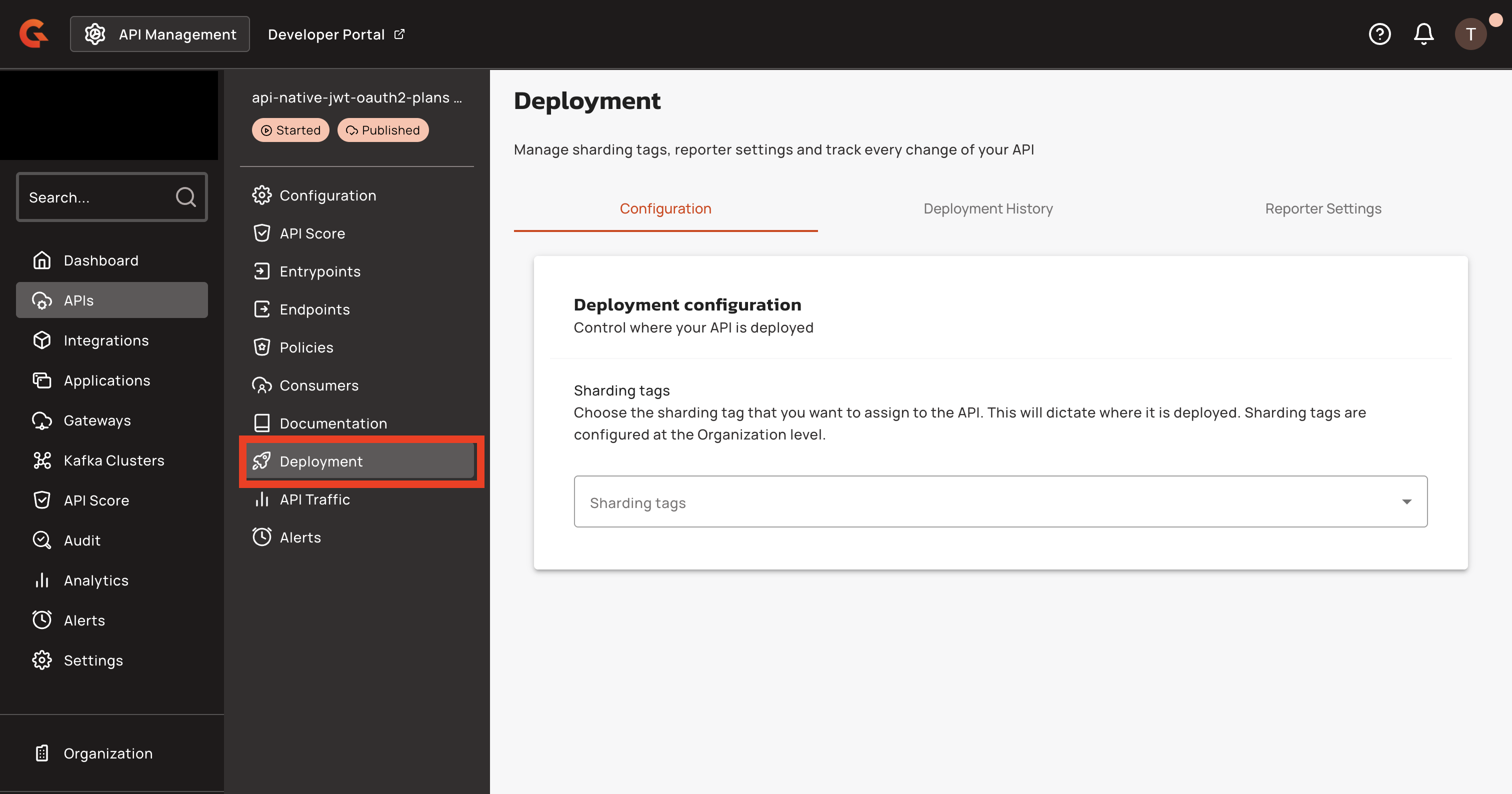This screenshot has height=794, width=1512.
Task: Go to Policies in the API menu
Action: pyautogui.click(x=306, y=347)
